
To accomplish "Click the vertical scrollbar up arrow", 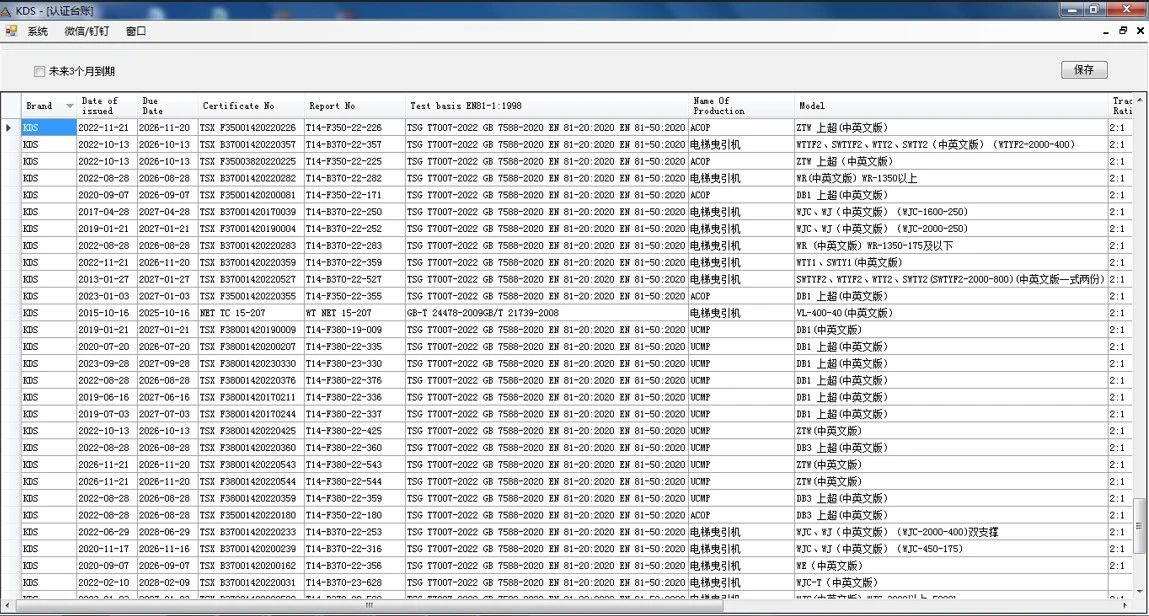I will tap(1141, 99).
